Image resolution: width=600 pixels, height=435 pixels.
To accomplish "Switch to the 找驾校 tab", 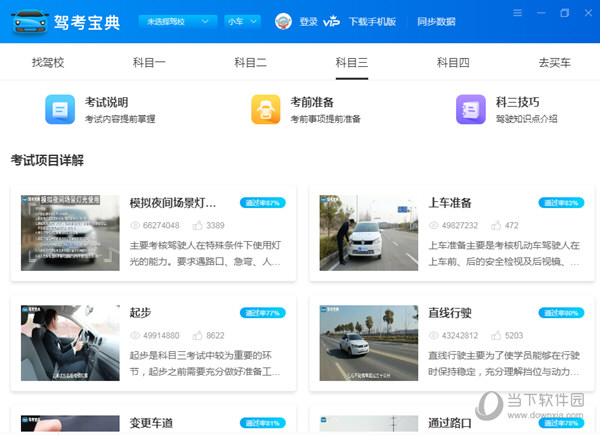I will pos(48,62).
